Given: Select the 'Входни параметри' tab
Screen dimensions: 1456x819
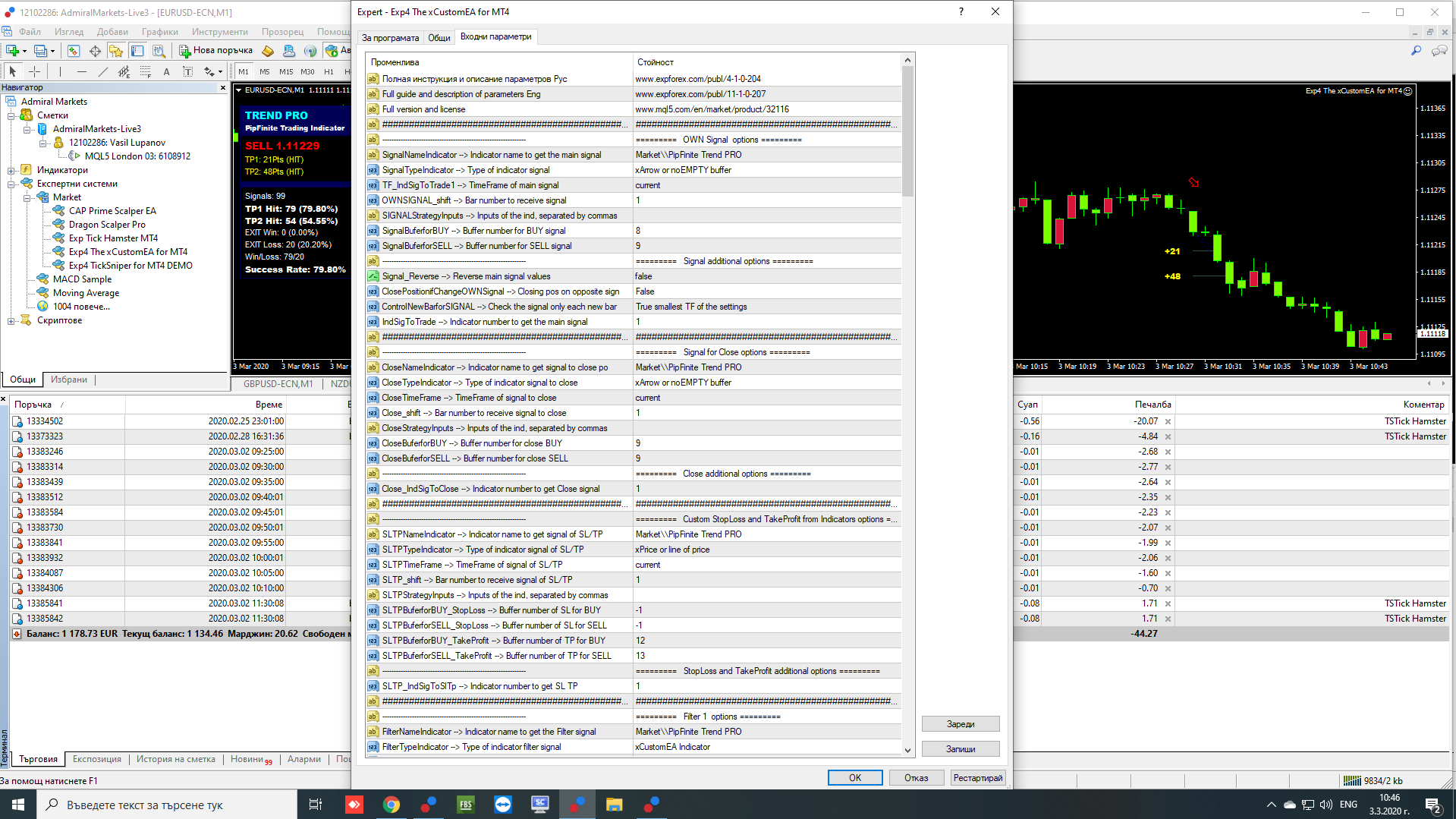Looking at the screenshot, I should pyautogui.click(x=496, y=36).
